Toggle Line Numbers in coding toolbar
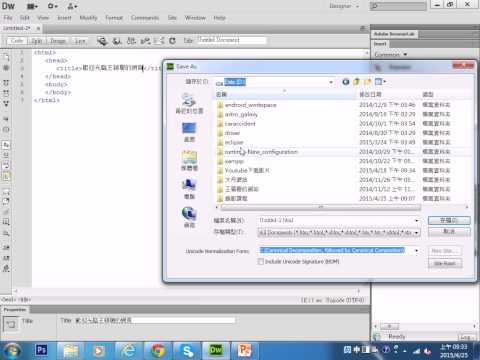 point(6,145)
